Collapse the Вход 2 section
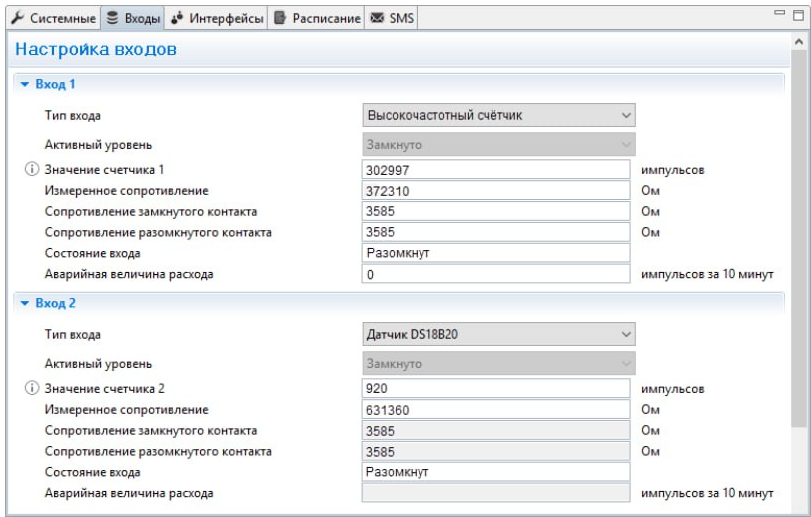This screenshot has width=811, height=517. tap(24, 303)
